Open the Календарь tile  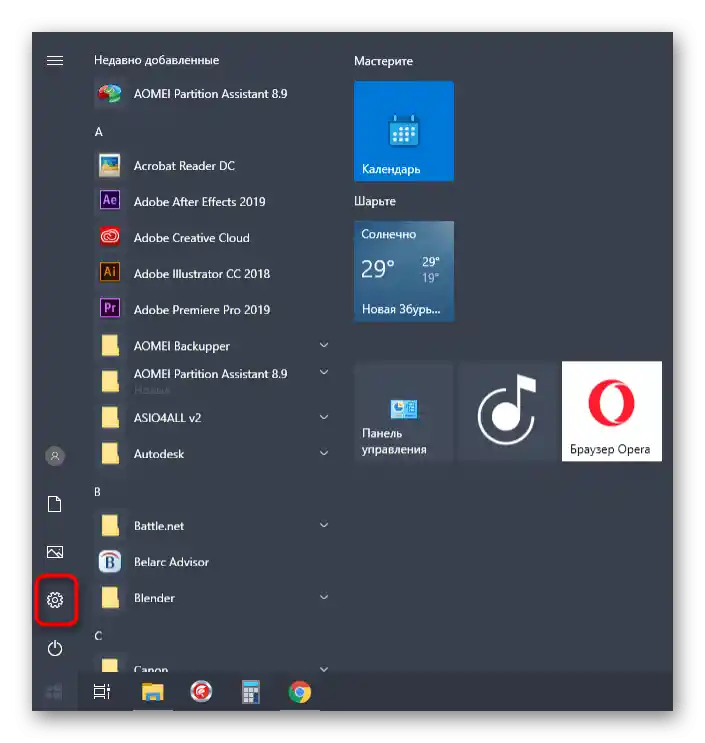[x=404, y=131]
